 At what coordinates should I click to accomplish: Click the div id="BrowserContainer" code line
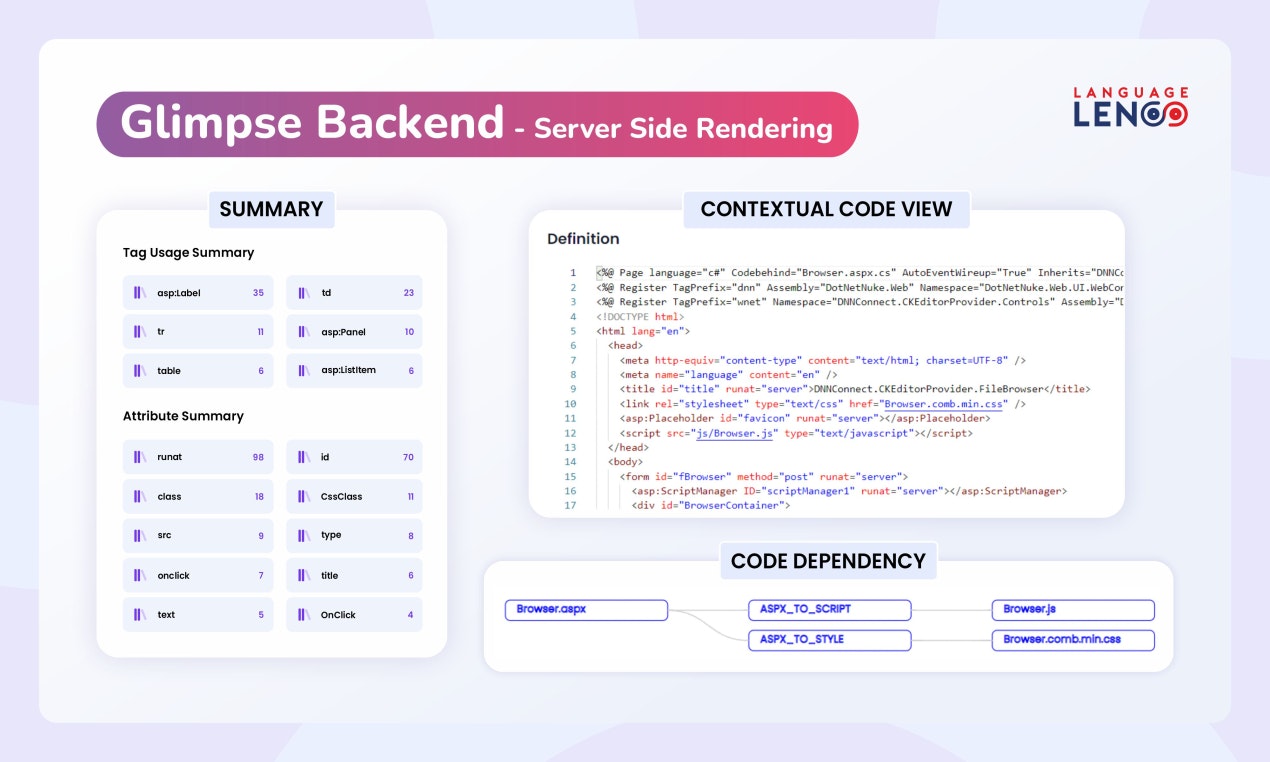(711, 506)
